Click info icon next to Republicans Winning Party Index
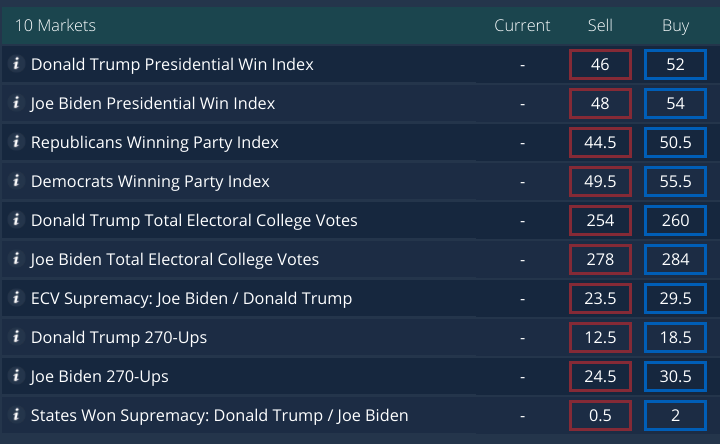Image resolution: width=720 pixels, height=444 pixels. pyautogui.click(x=16, y=142)
